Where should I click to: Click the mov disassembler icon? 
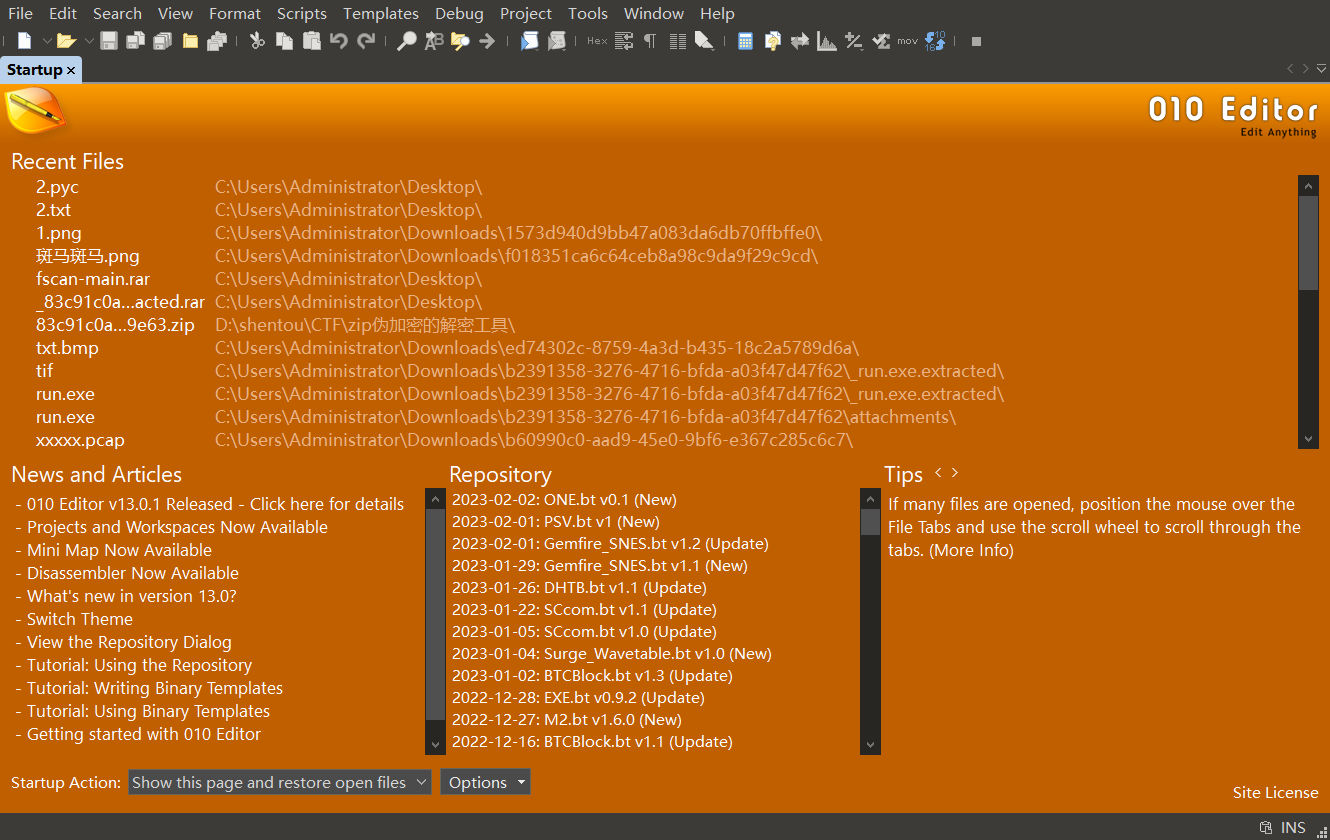point(907,41)
